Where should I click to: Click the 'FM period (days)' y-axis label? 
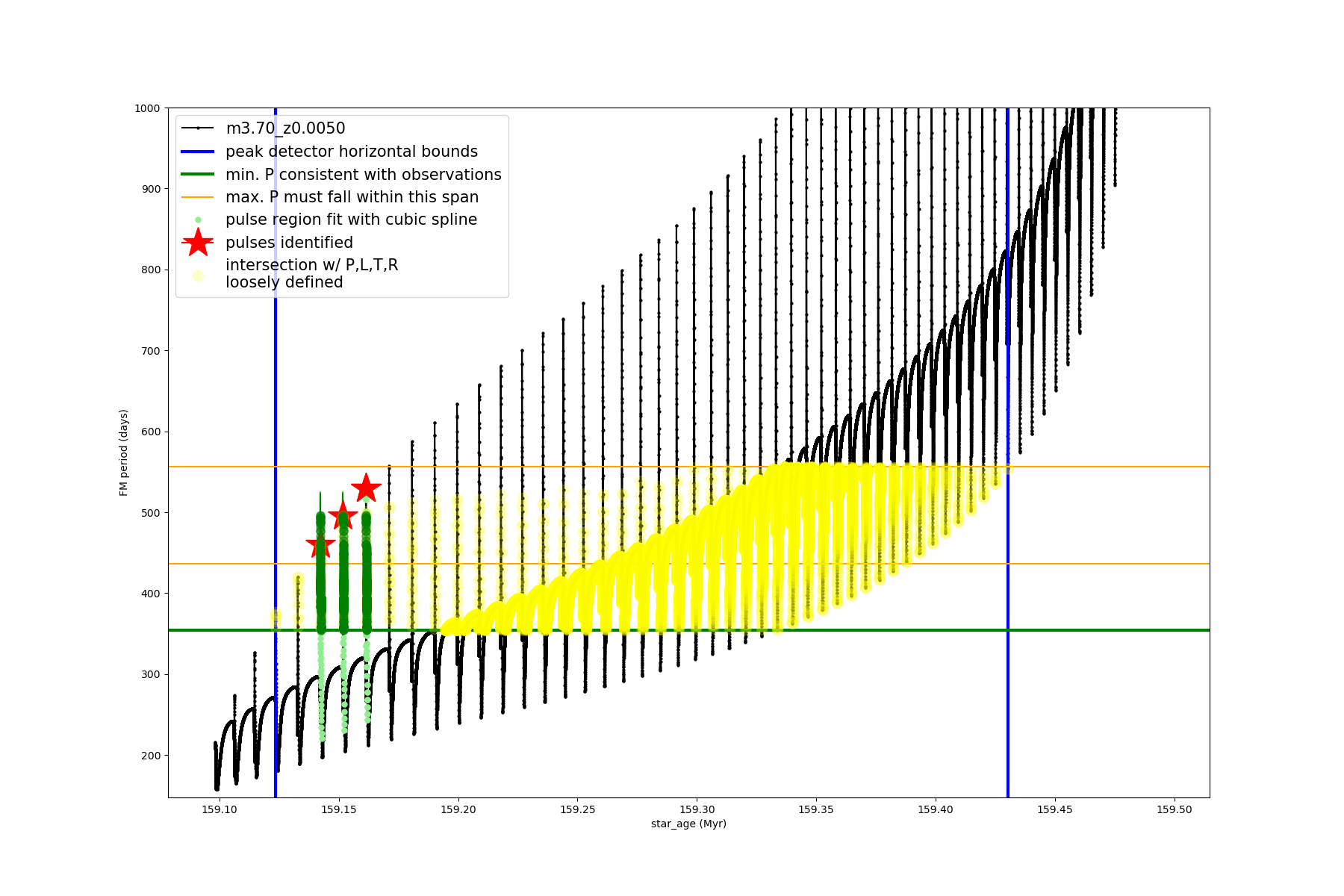pyautogui.click(x=124, y=452)
